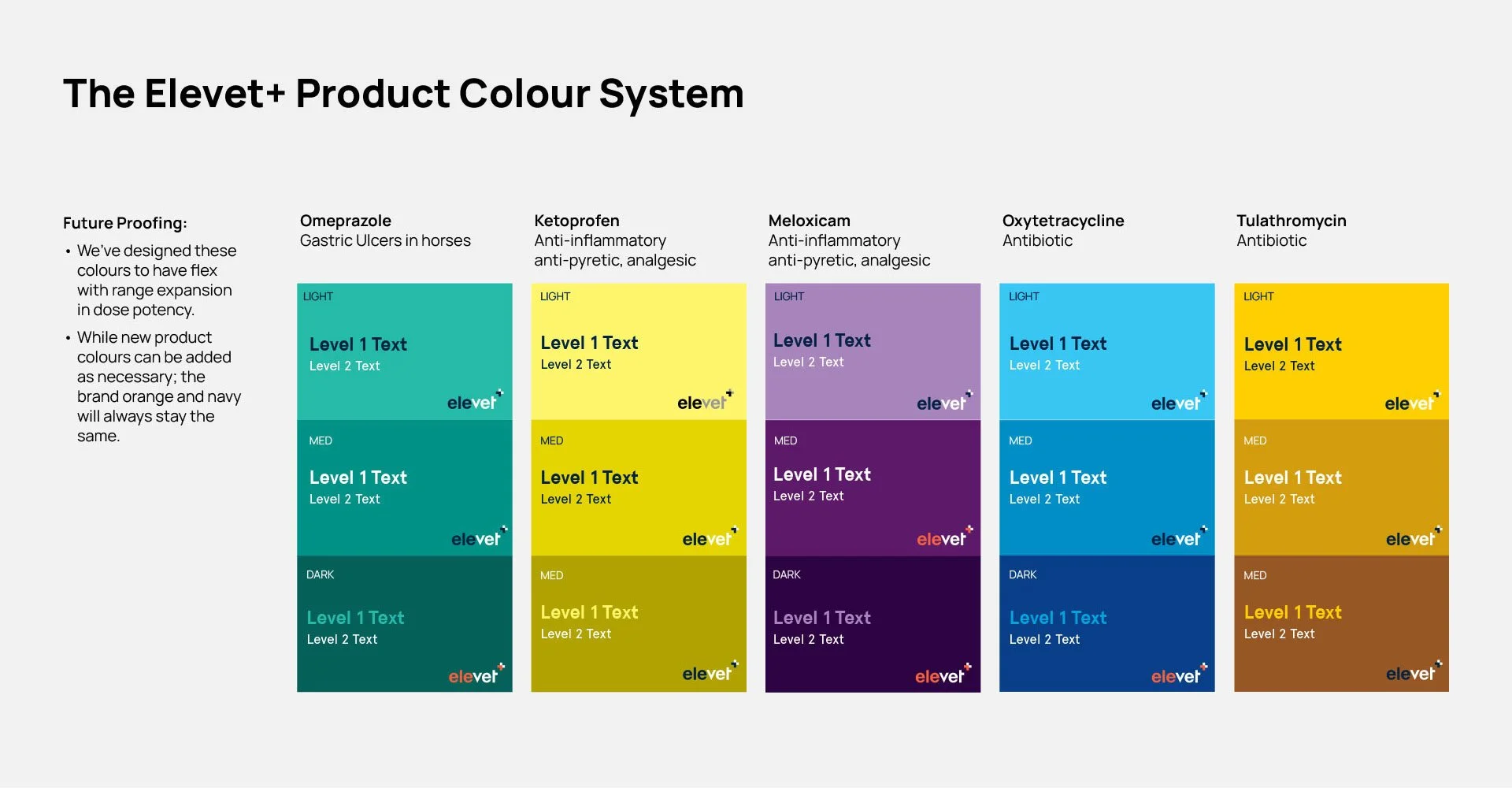Viewport: 1512px width, 788px height.
Task: Select the LIGHT lilac Meloxicam swatch
Action: coord(873,351)
